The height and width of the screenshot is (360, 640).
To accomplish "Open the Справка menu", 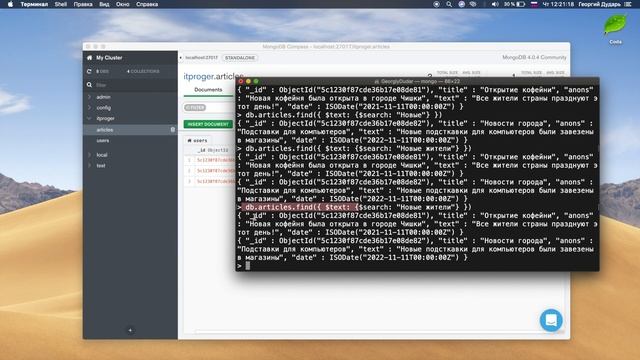I will [147, 4].
